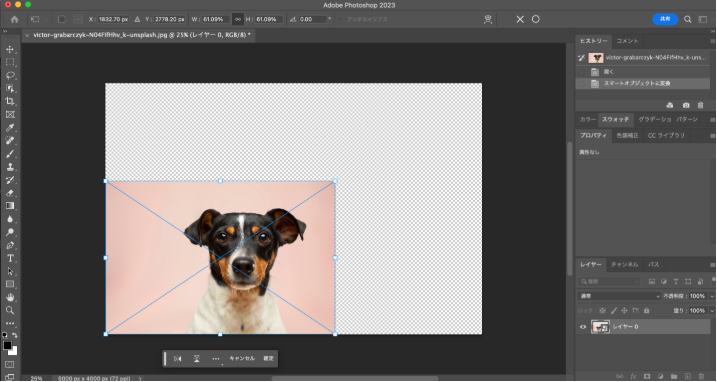Select the Lasso tool

click(x=10, y=75)
